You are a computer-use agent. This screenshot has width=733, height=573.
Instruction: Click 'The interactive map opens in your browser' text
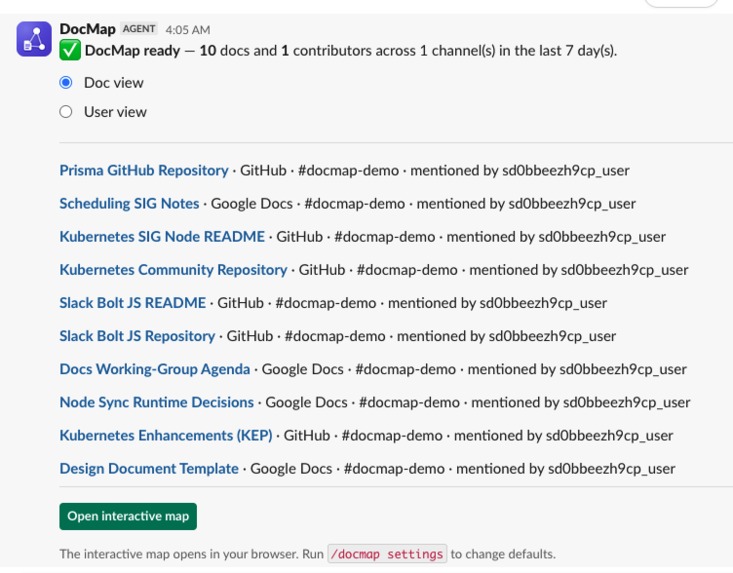(x=178, y=554)
